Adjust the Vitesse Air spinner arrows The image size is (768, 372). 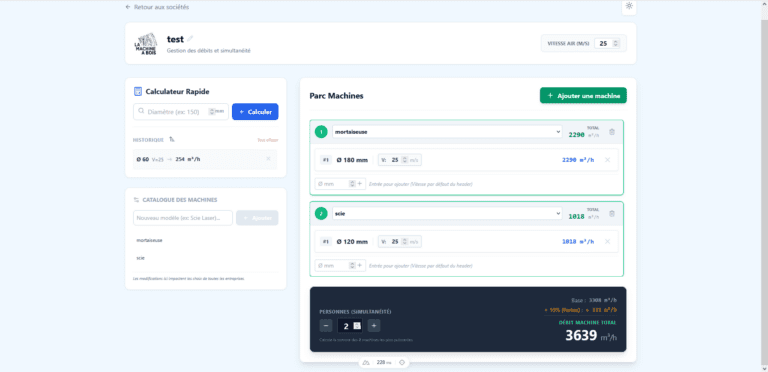pos(616,44)
